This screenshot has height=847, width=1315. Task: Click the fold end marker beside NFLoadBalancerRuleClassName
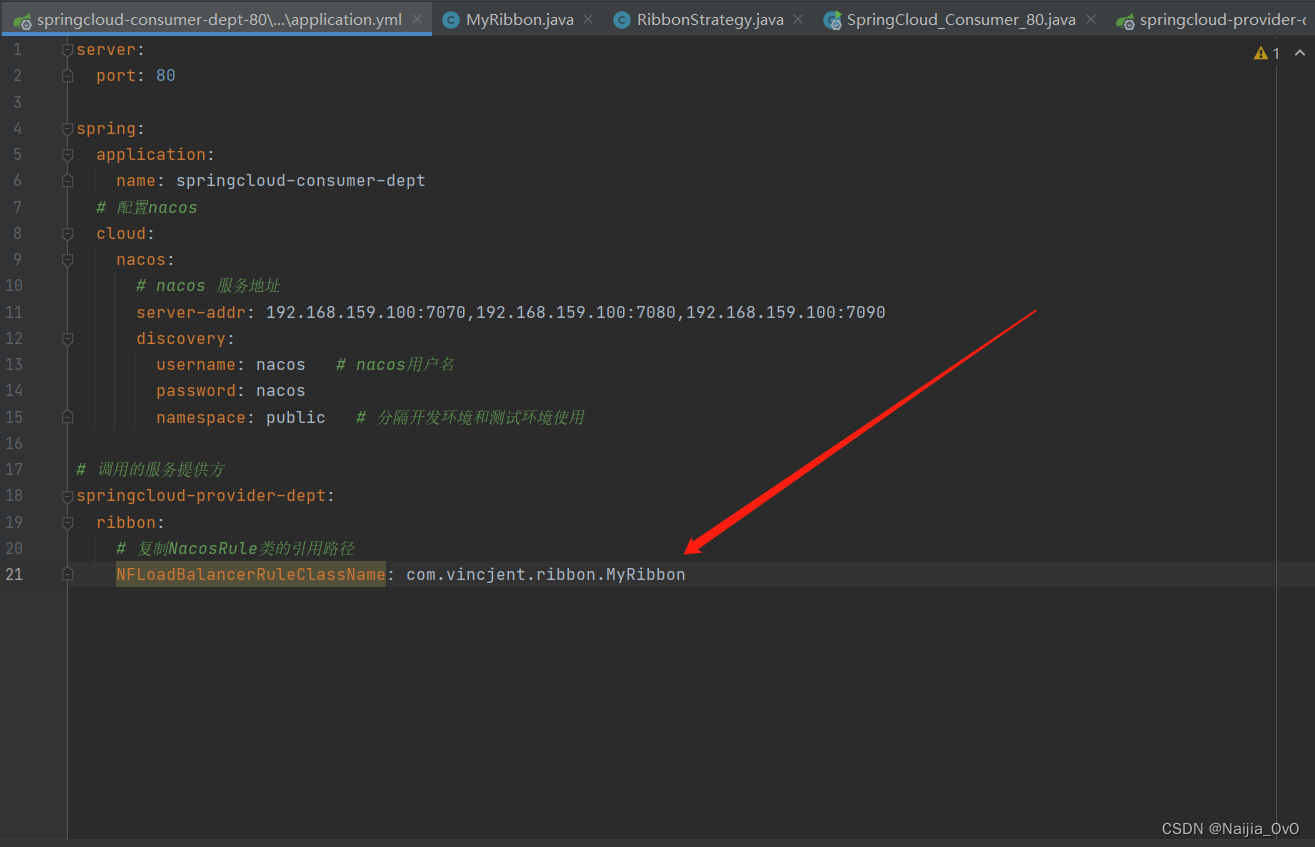pyautogui.click(x=67, y=574)
